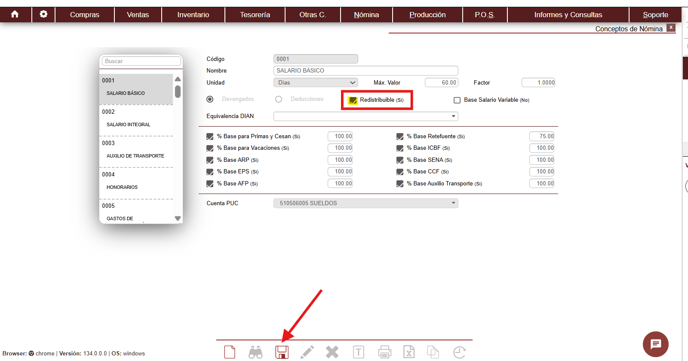The width and height of the screenshot is (688, 361).
Task: Open Cuenta PUC dropdown 510506005 SUELDOS
Action: [366, 203]
